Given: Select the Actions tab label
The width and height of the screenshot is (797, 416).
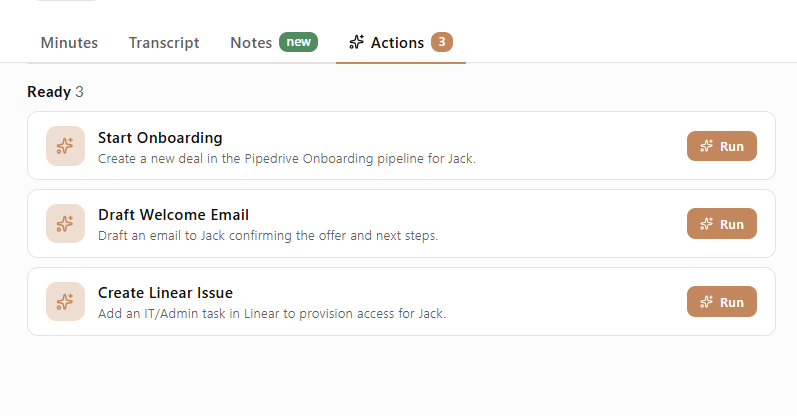Looking at the screenshot, I should coord(397,43).
